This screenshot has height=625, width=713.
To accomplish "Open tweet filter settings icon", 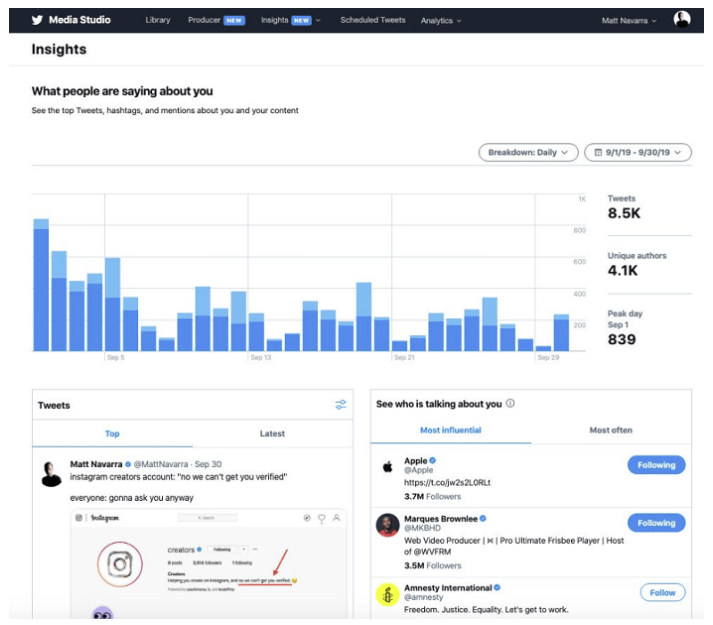I will tap(341, 404).
